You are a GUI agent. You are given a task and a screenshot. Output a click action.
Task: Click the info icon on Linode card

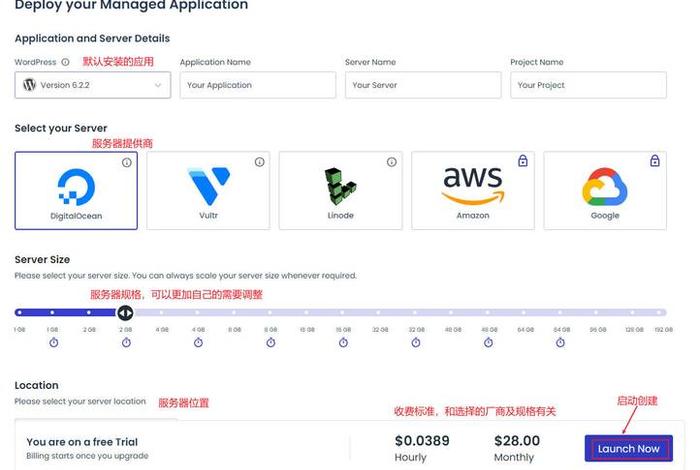pos(392,162)
